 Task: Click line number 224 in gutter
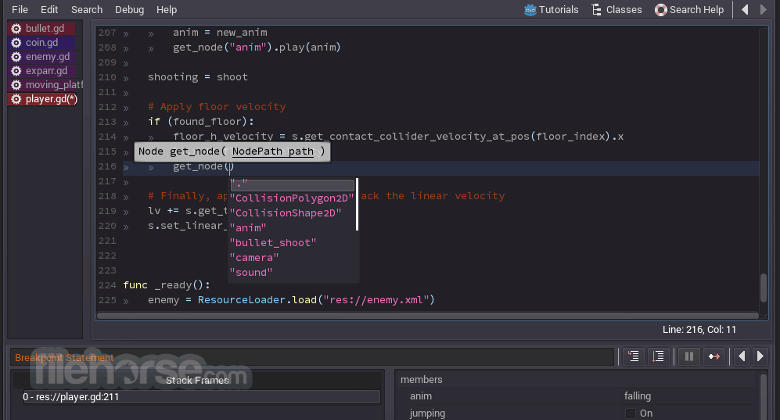tap(107, 285)
